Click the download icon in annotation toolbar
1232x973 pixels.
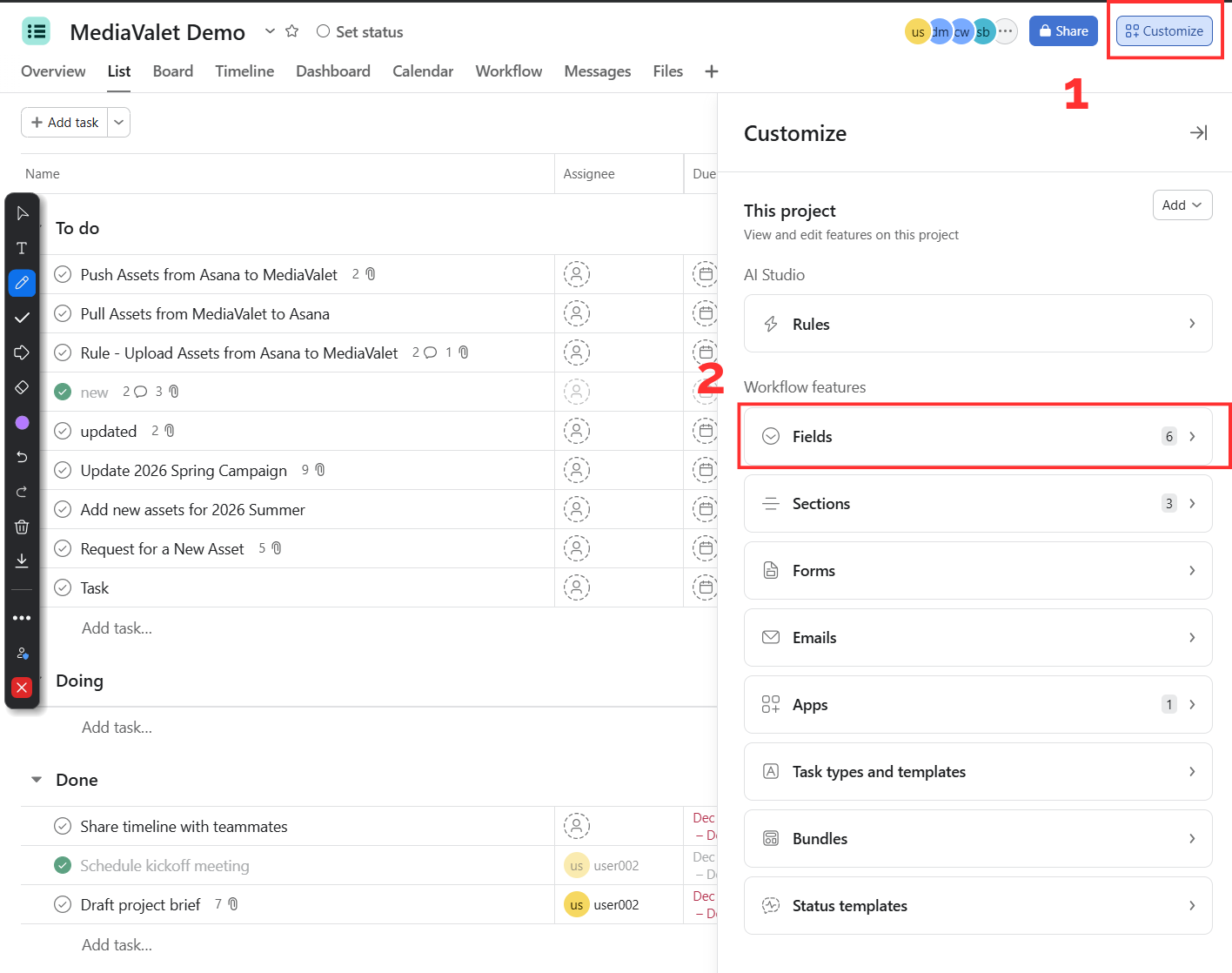pos(22,561)
